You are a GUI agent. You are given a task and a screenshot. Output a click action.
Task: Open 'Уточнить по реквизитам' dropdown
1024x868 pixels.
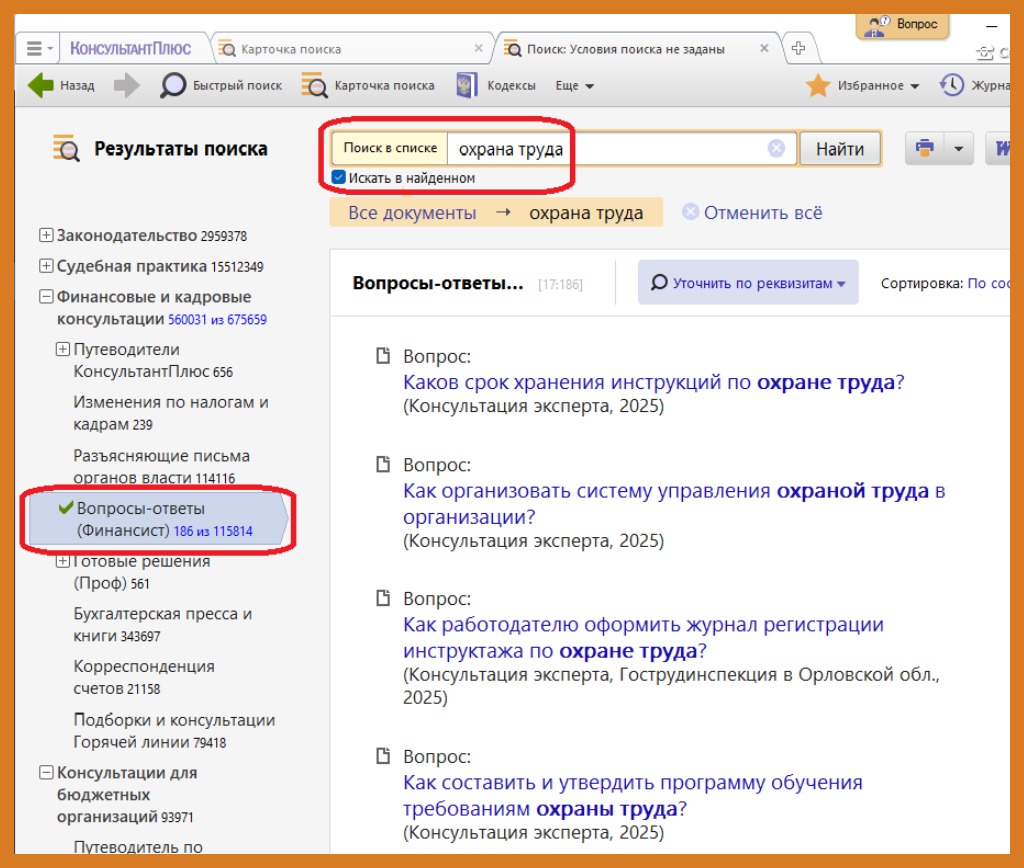click(748, 284)
